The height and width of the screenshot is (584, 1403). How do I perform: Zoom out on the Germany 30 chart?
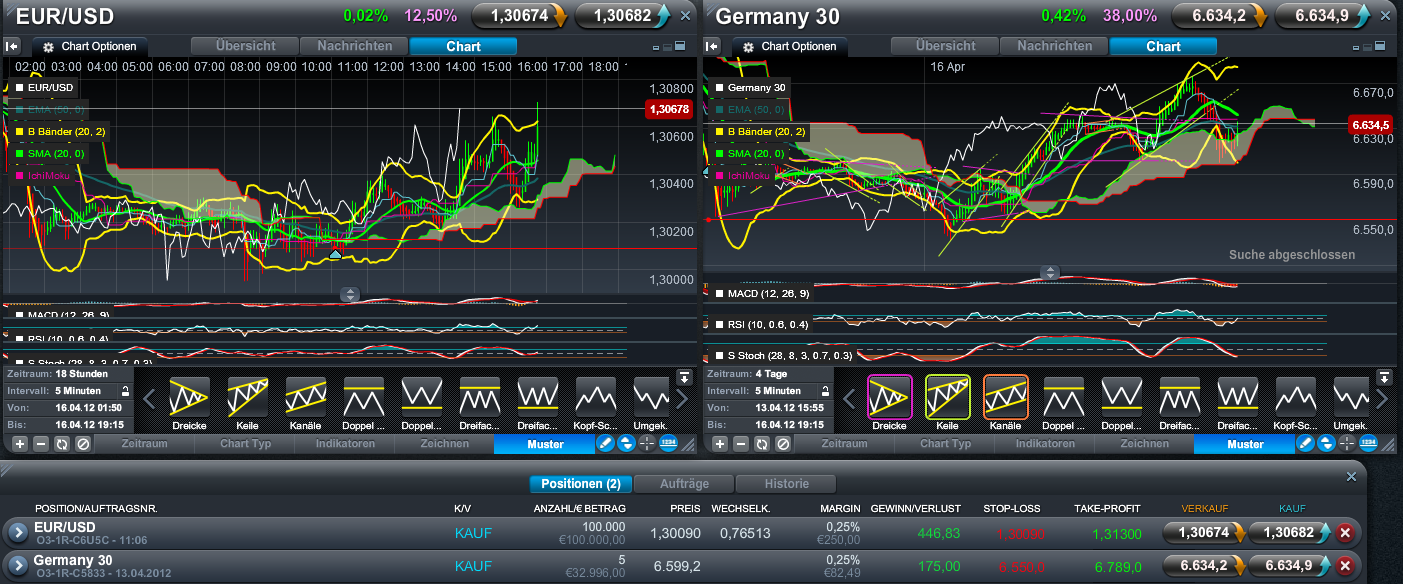coord(741,443)
